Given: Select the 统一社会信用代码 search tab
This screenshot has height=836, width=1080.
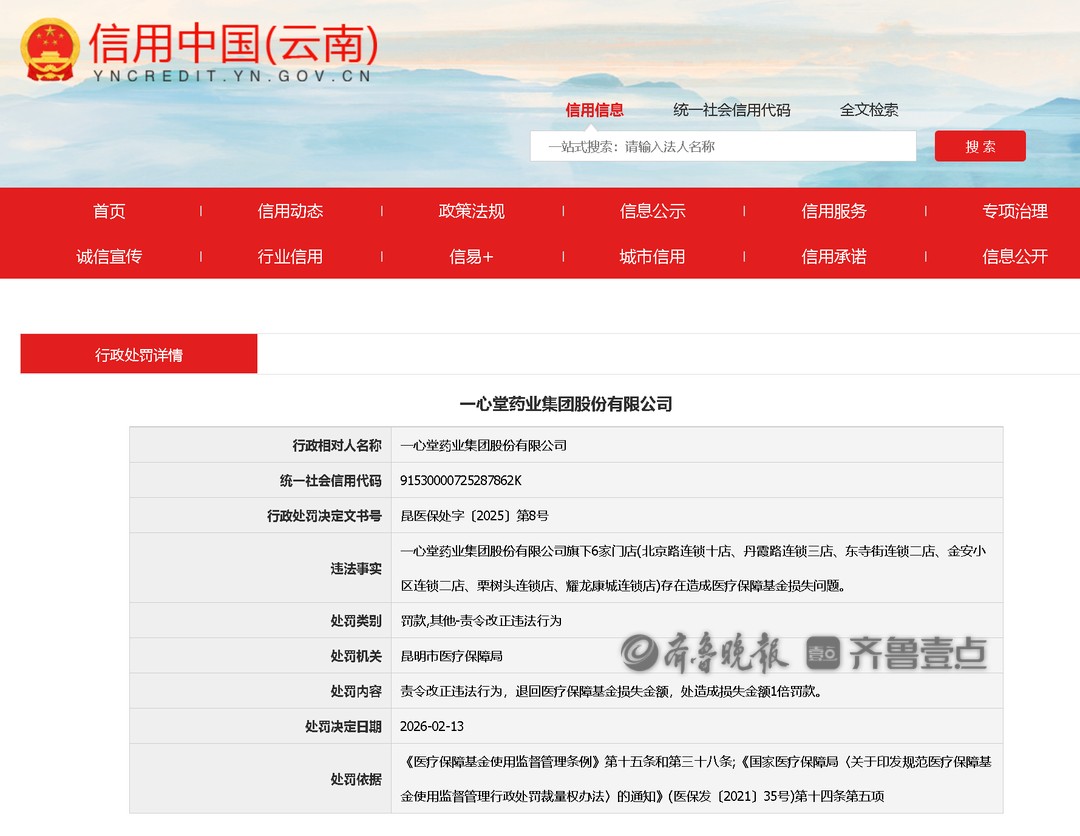Looking at the screenshot, I should coord(731,110).
